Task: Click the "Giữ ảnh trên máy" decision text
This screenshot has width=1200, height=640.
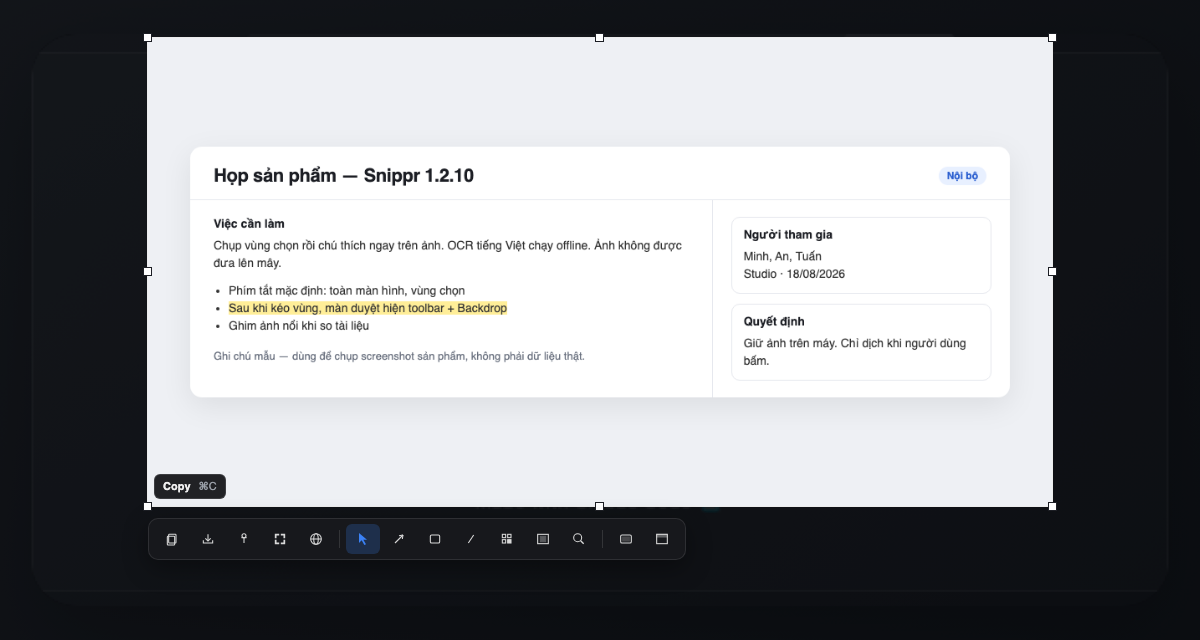Action: click(855, 352)
